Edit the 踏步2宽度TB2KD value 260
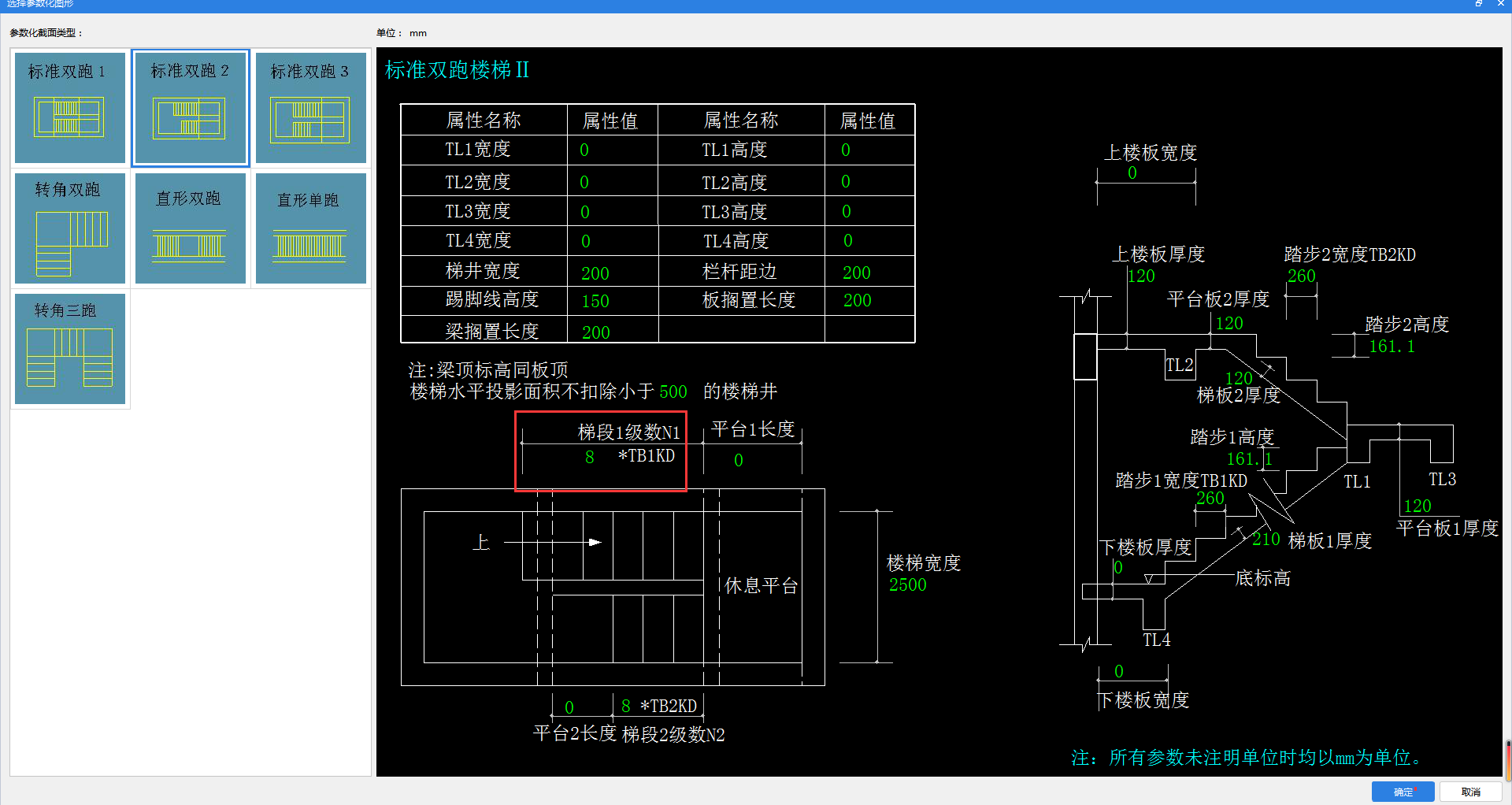The height and width of the screenshot is (805, 1512). point(1302,276)
